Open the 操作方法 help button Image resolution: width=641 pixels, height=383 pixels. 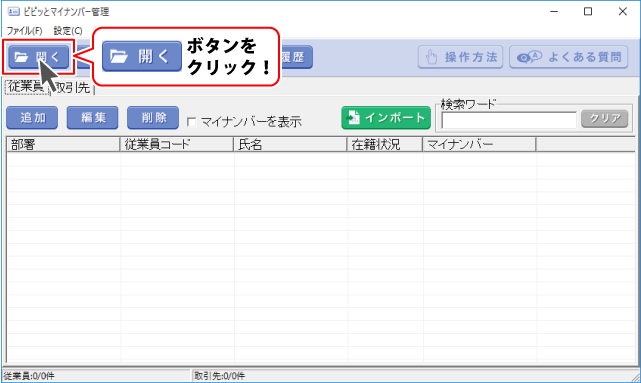click(460, 57)
